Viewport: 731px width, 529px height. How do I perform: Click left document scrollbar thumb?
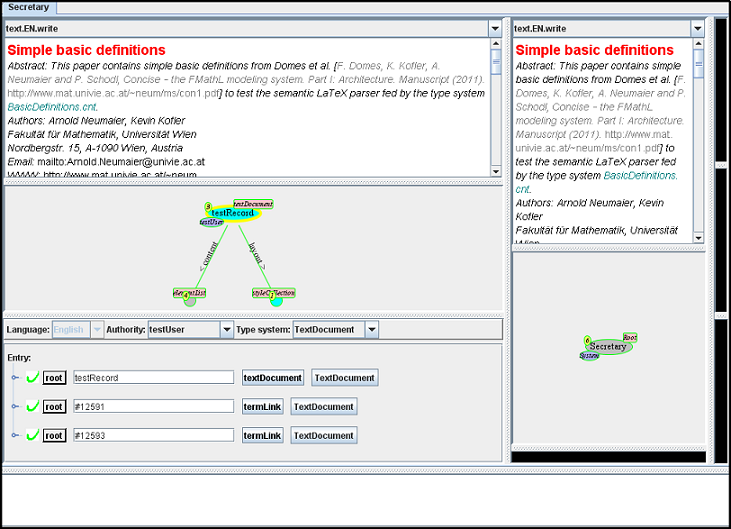coord(496,62)
